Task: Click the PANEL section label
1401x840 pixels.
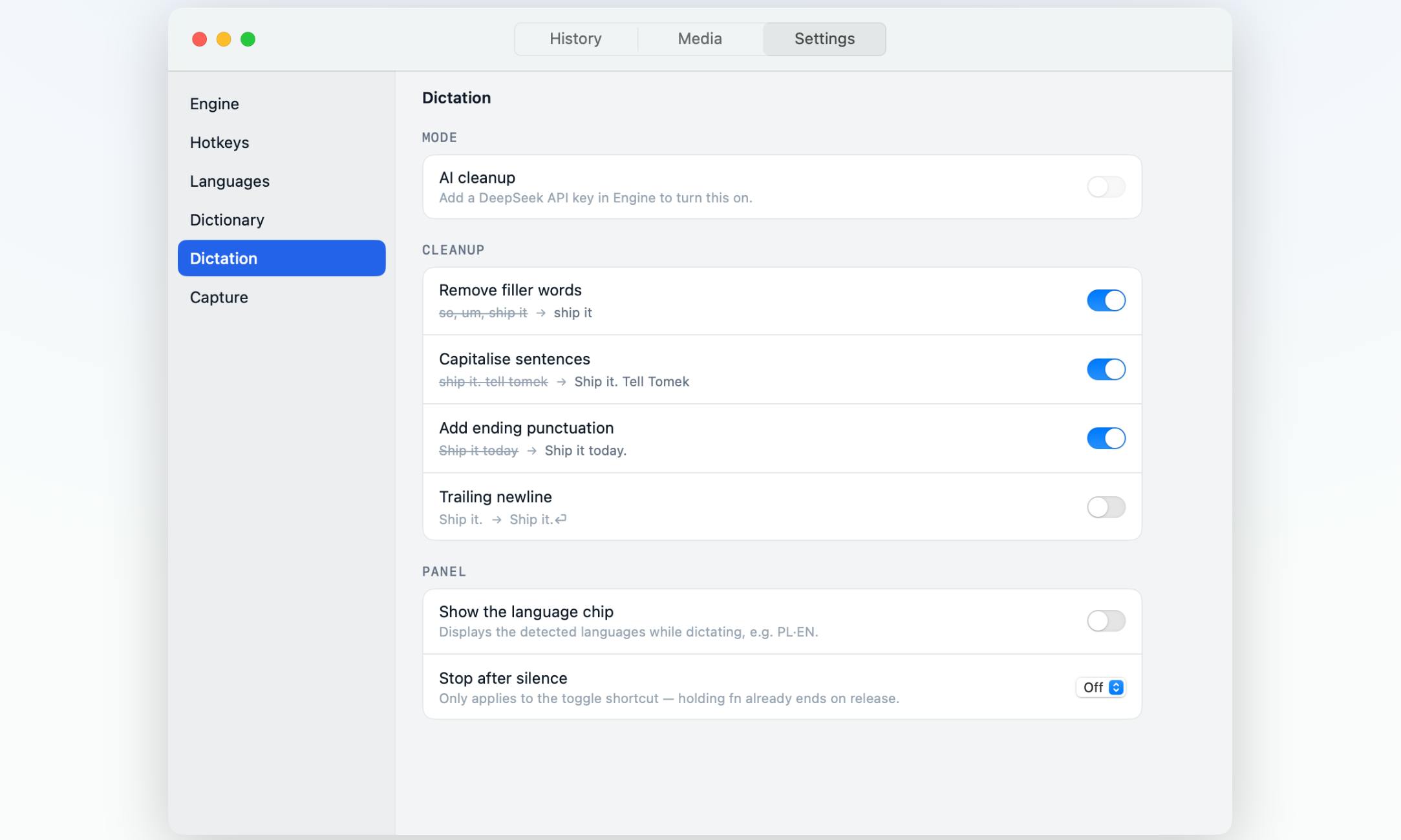Action: 444,572
